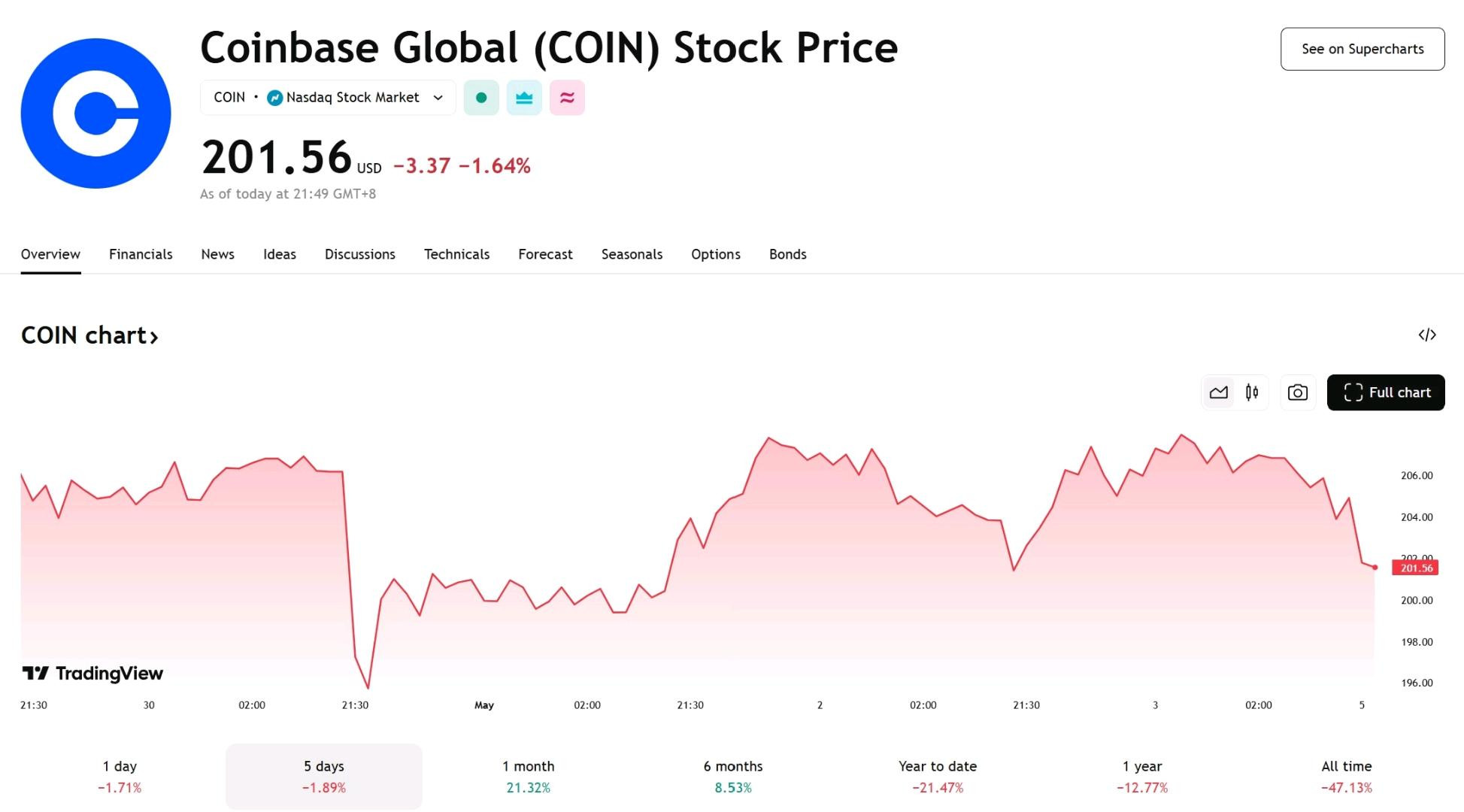Expand the COIN Nasdaq Stock Market dropdown
The width and height of the screenshot is (1464, 812).
pyautogui.click(x=328, y=98)
